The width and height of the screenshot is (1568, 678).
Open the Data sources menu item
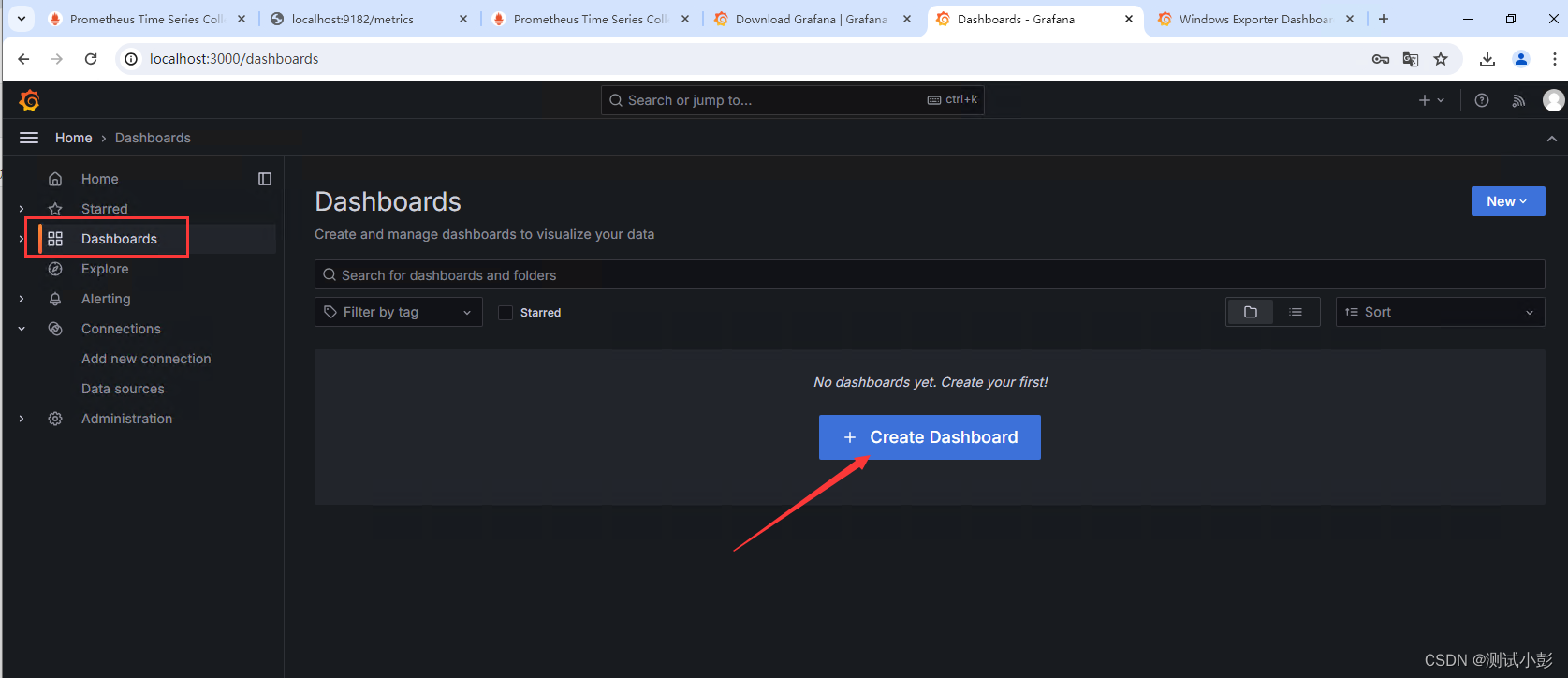[123, 389]
